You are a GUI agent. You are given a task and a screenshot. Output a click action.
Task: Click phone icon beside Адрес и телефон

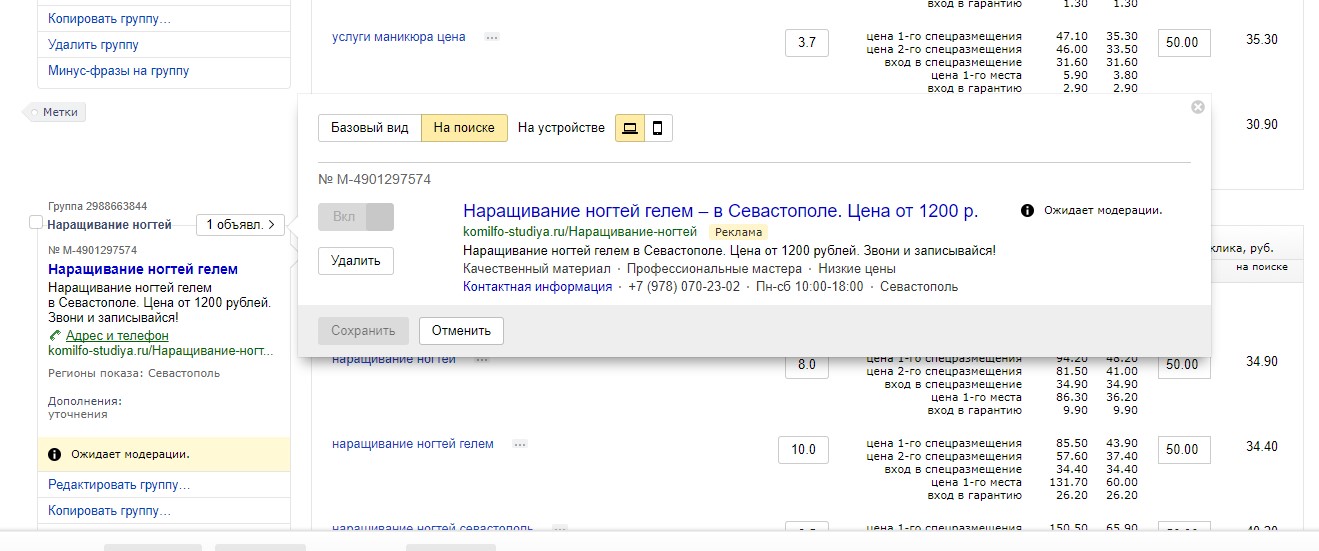54,336
